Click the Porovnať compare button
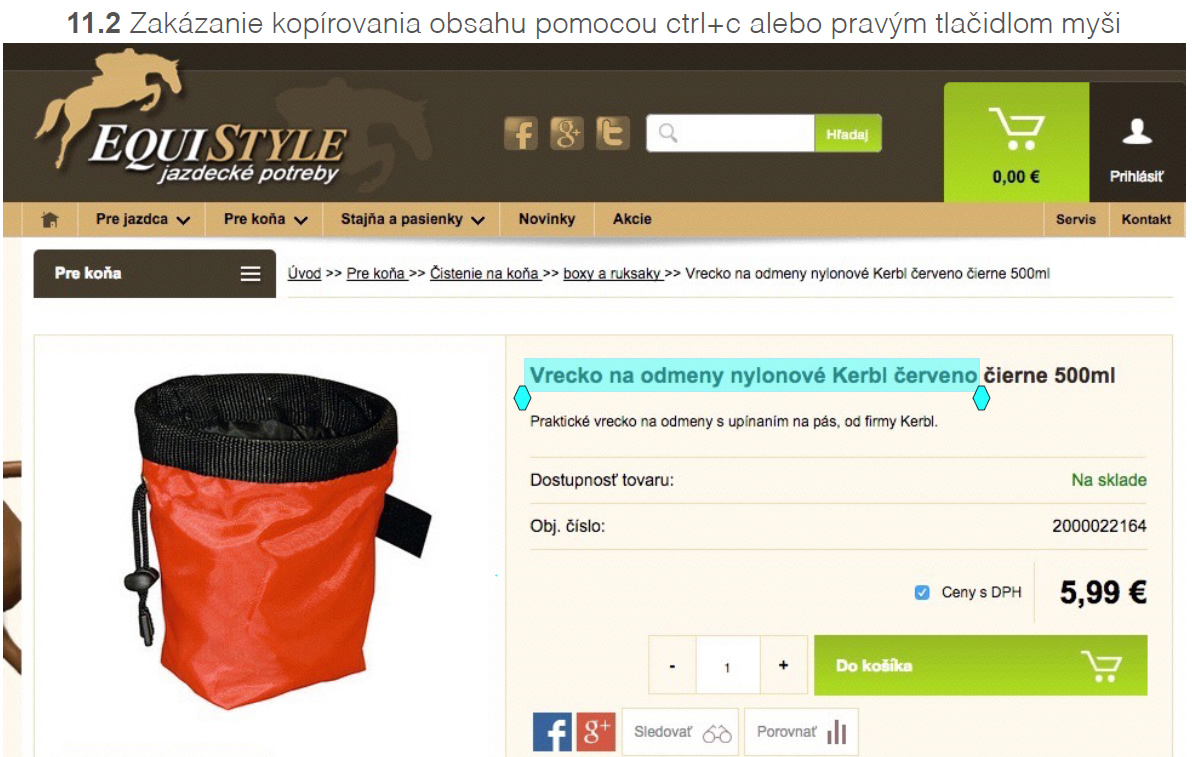1192x757 pixels. coord(801,732)
